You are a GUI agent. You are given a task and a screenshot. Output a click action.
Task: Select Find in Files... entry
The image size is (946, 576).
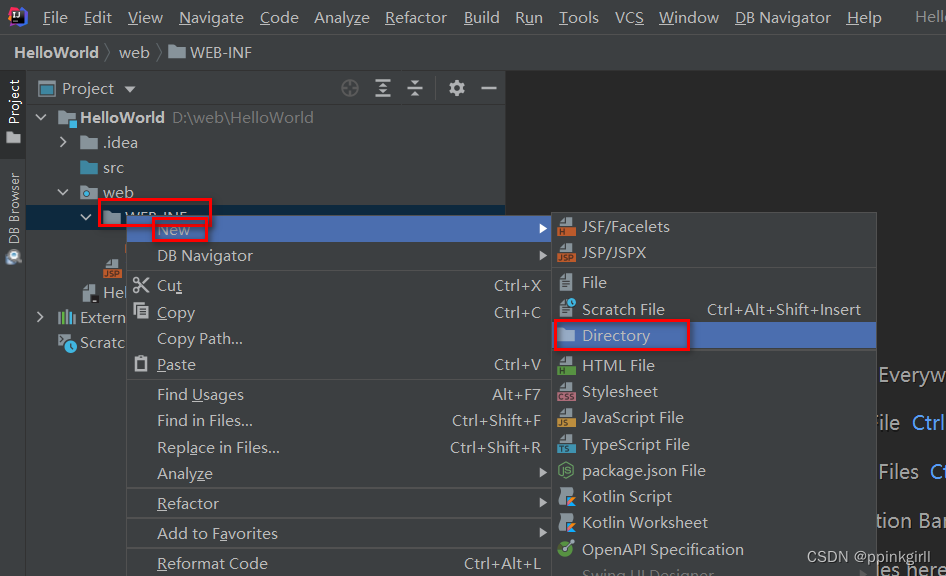[339, 420]
